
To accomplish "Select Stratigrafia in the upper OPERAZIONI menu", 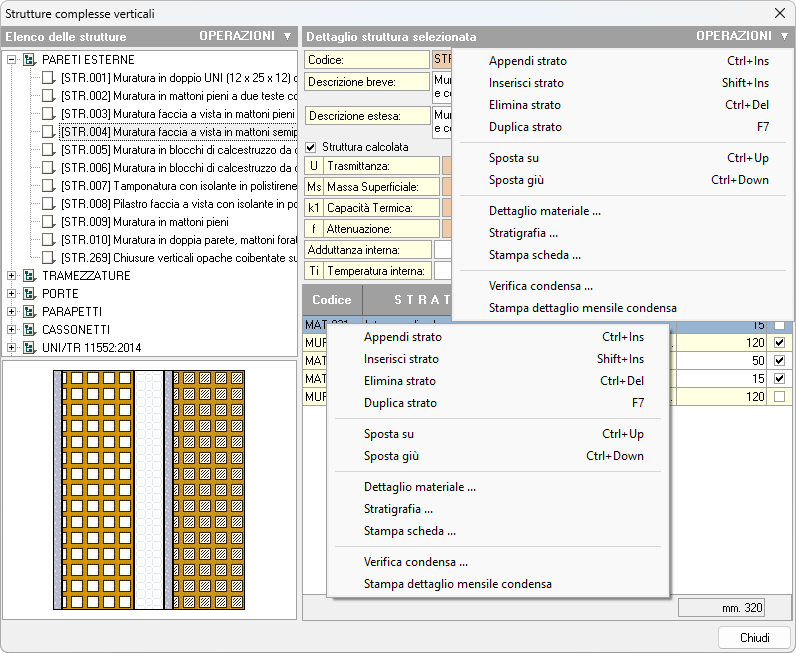I will click(x=523, y=233).
